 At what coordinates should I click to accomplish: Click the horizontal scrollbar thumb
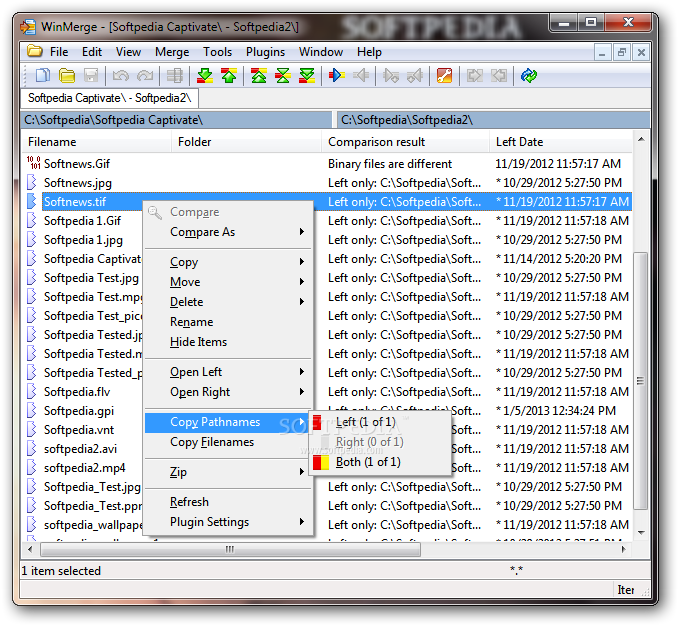(x=230, y=549)
